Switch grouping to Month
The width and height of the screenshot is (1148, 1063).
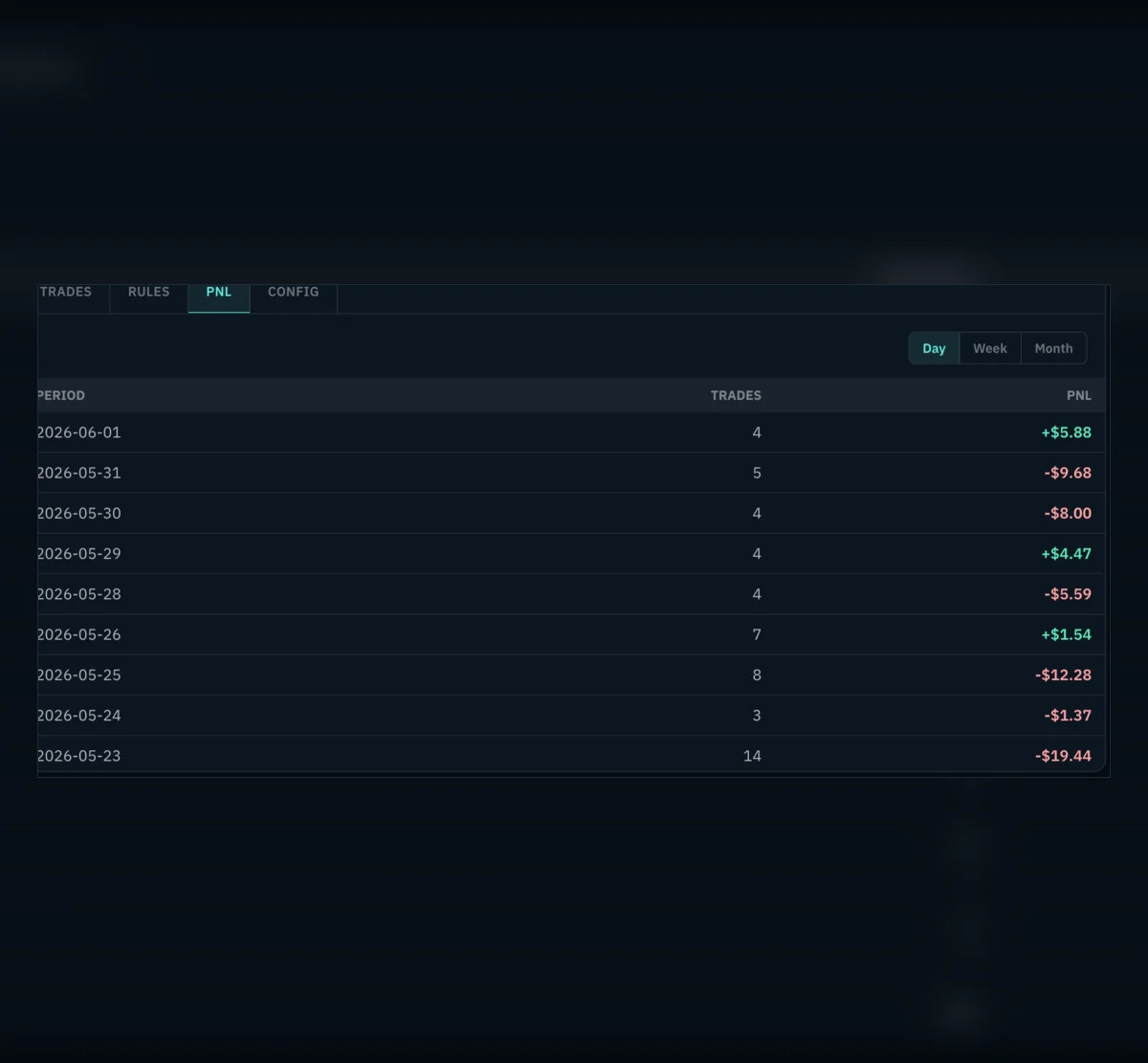(x=1053, y=348)
